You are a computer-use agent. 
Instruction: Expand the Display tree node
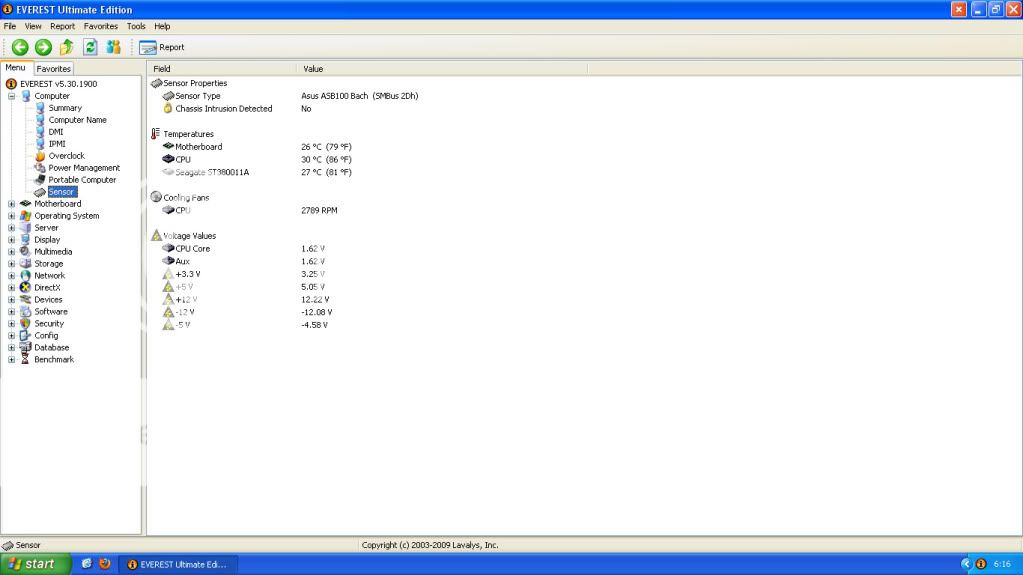pyautogui.click(x=11, y=240)
